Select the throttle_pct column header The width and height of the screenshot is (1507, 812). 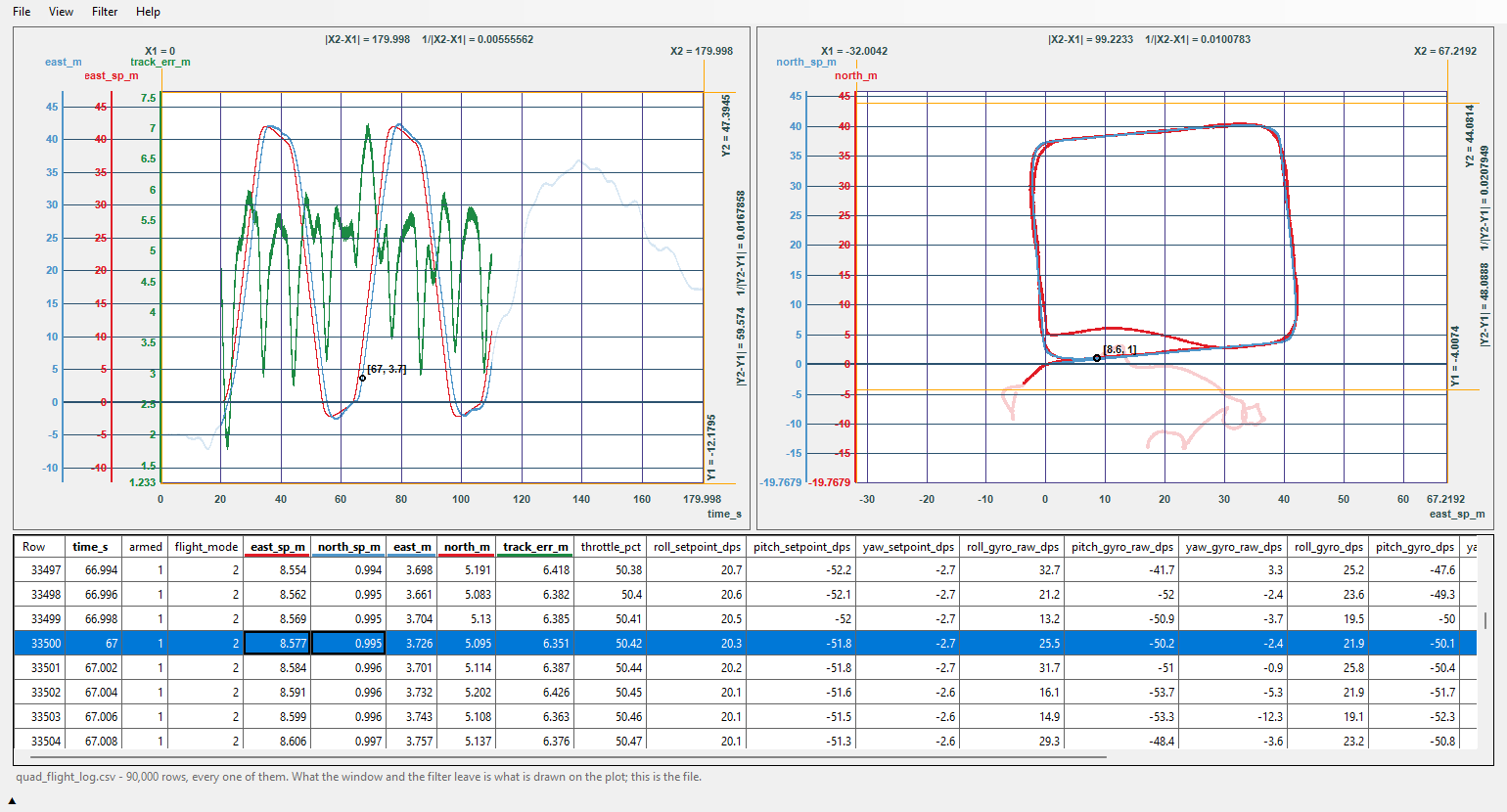tap(611, 547)
